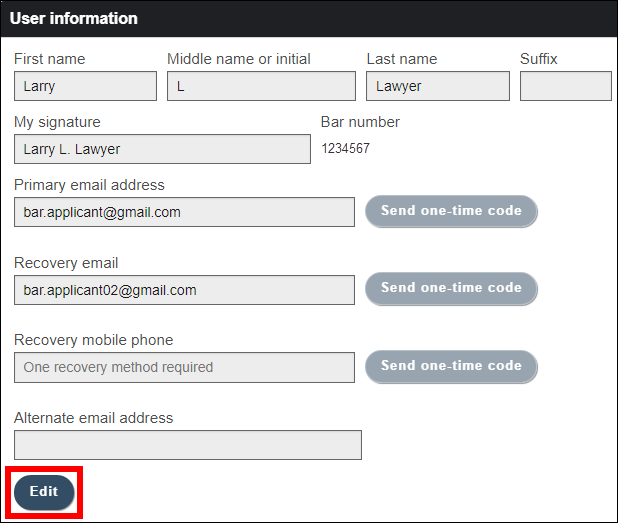The height and width of the screenshot is (523, 618).
Task: Click the bar number value 1234567
Action: [345, 149]
